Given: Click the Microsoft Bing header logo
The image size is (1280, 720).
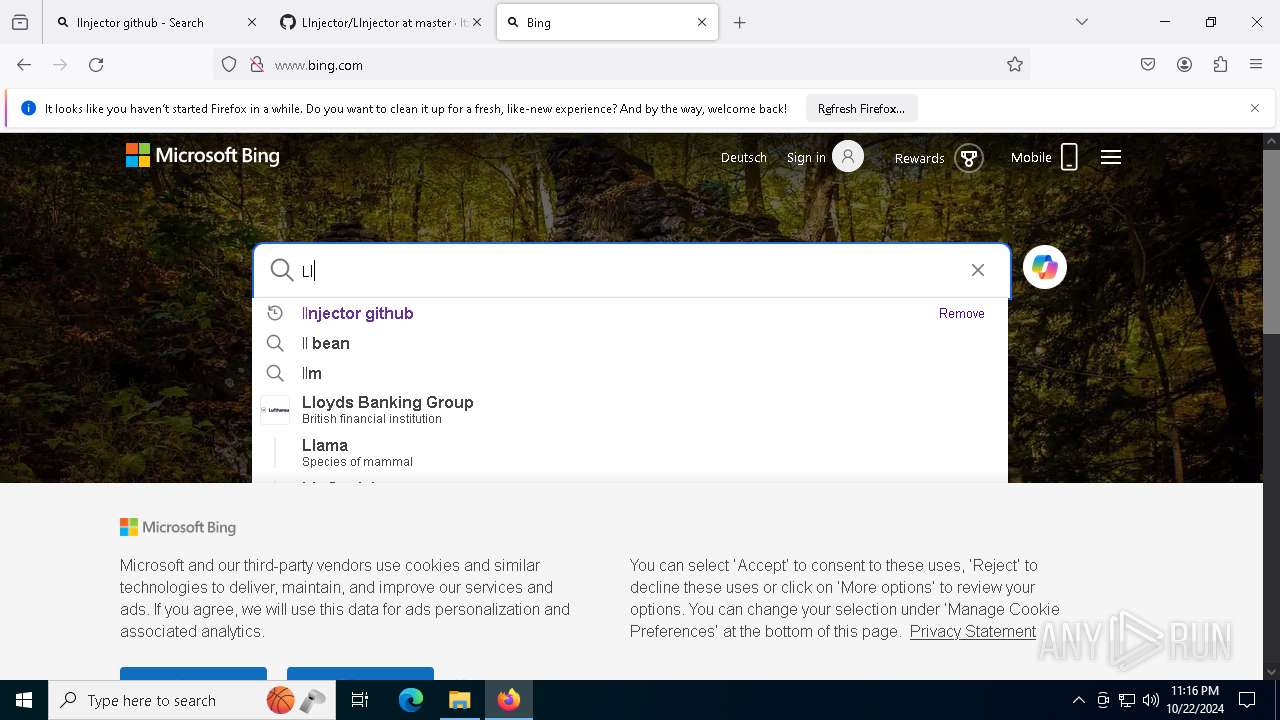Looking at the screenshot, I should (x=203, y=156).
